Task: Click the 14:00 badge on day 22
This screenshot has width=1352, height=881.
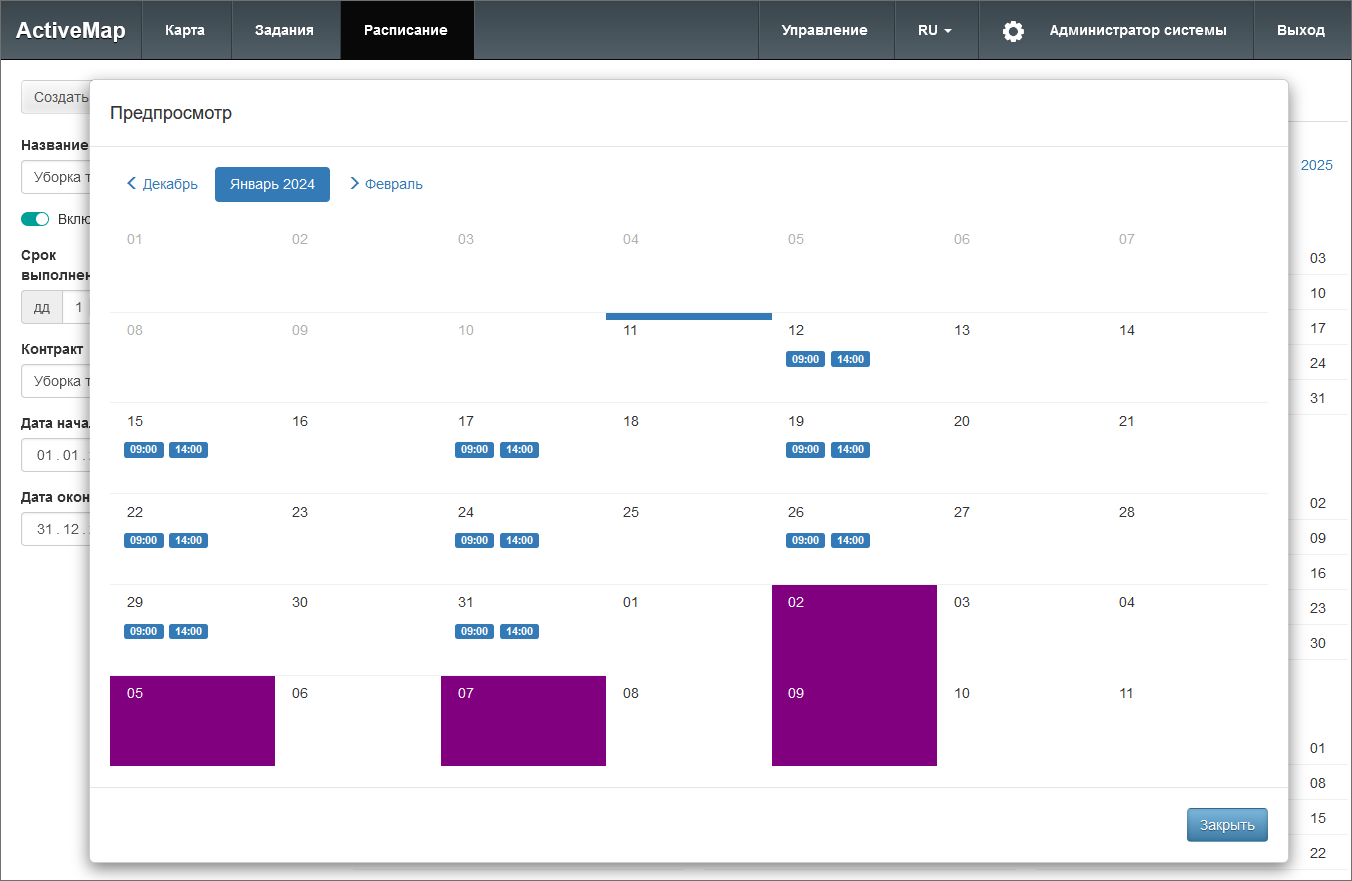Action: point(188,541)
